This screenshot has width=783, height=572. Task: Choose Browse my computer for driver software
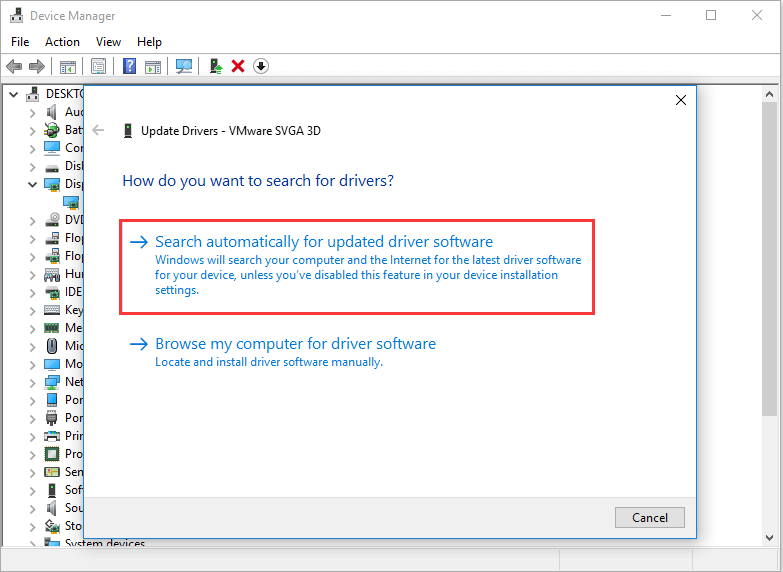point(283,352)
